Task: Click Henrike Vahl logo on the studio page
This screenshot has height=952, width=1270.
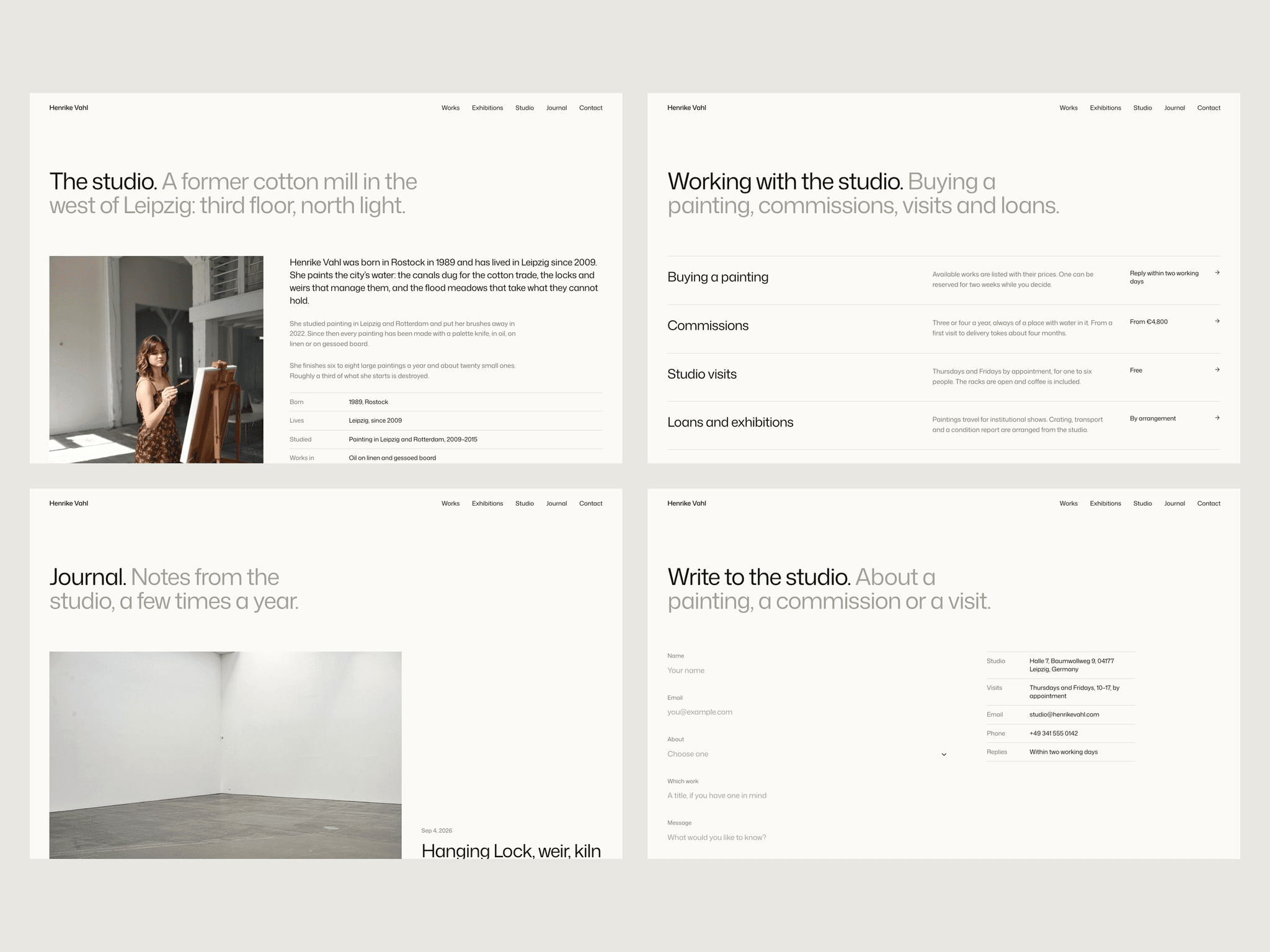Action: pyautogui.click(x=68, y=108)
